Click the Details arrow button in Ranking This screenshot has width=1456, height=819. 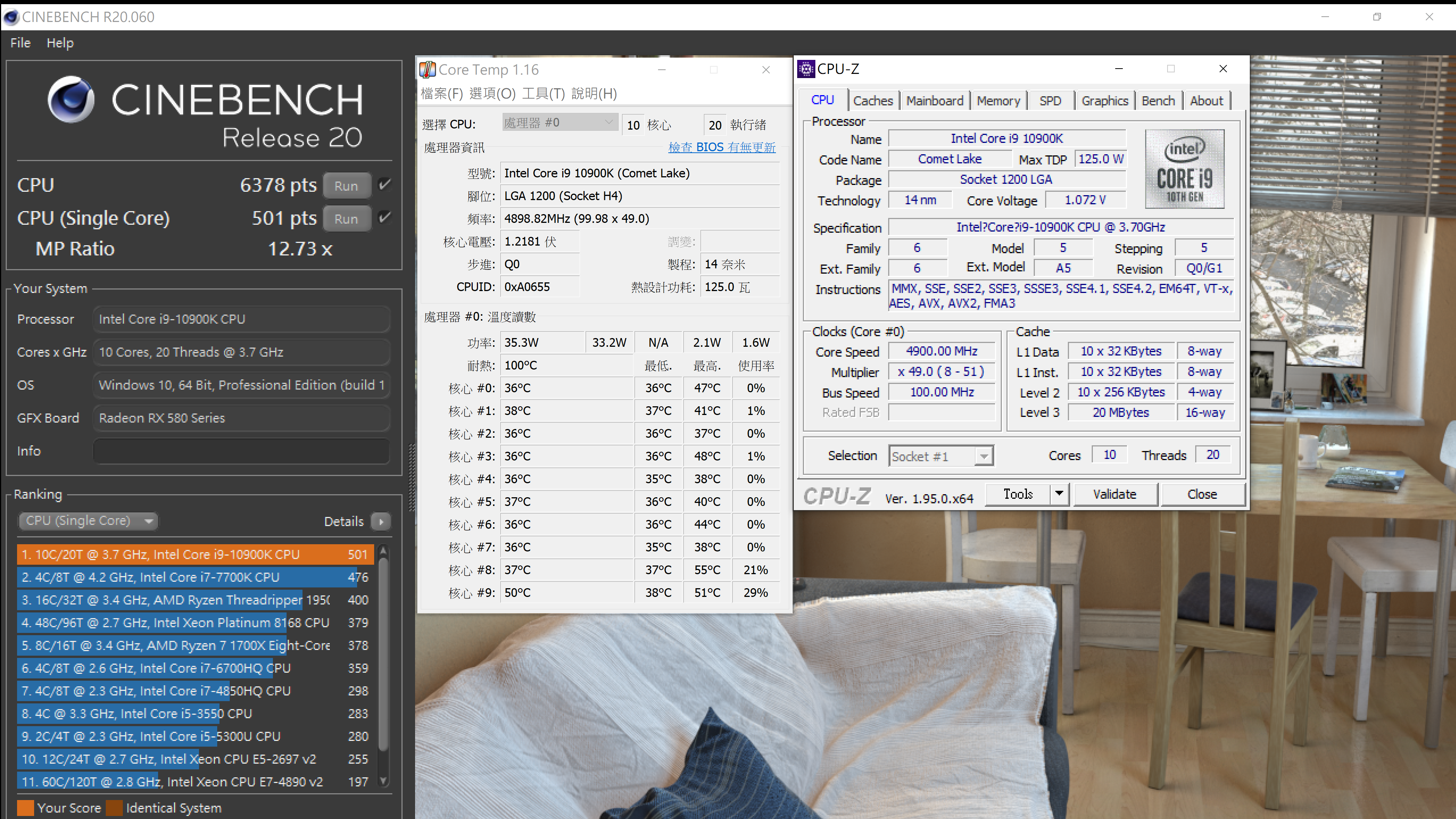point(381,521)
